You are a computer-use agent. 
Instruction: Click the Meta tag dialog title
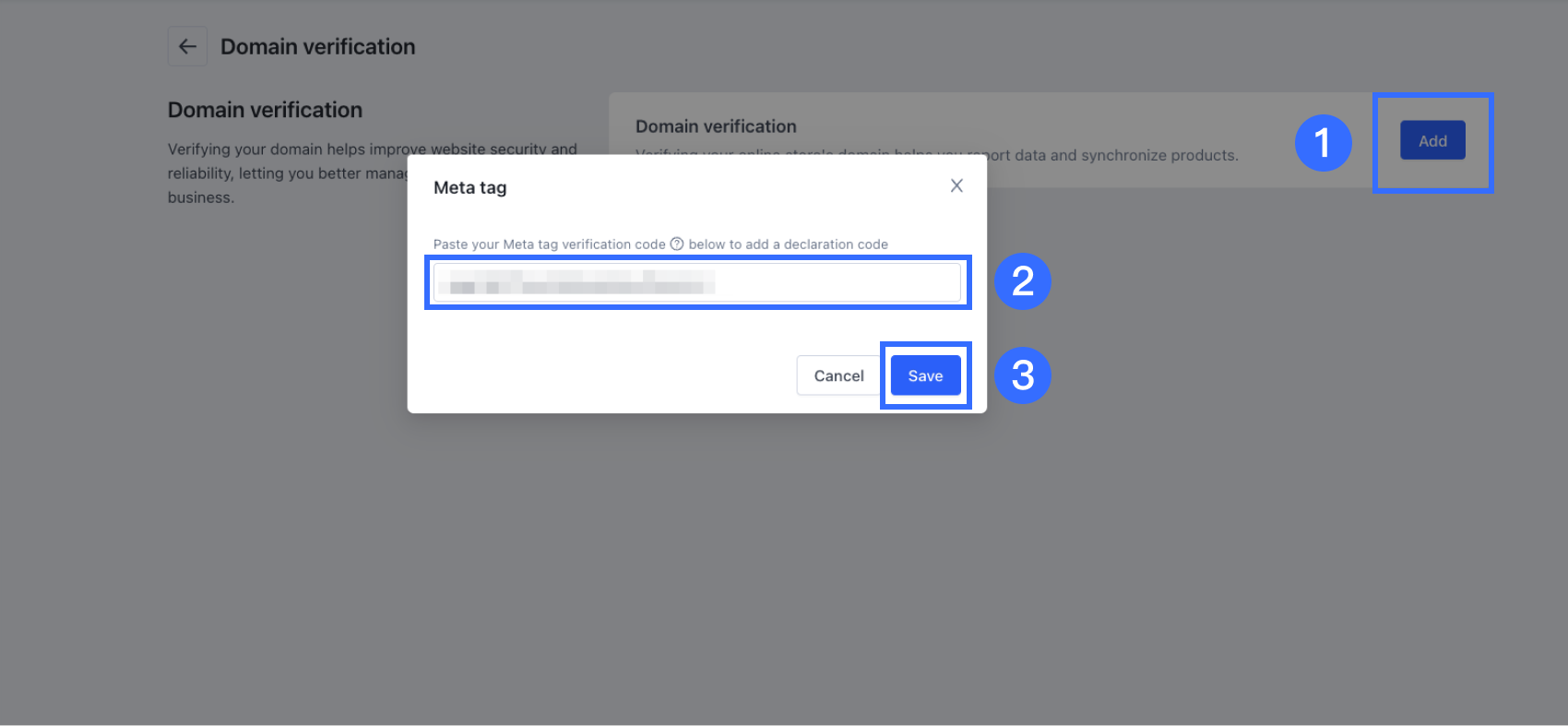tap(469, 187)
